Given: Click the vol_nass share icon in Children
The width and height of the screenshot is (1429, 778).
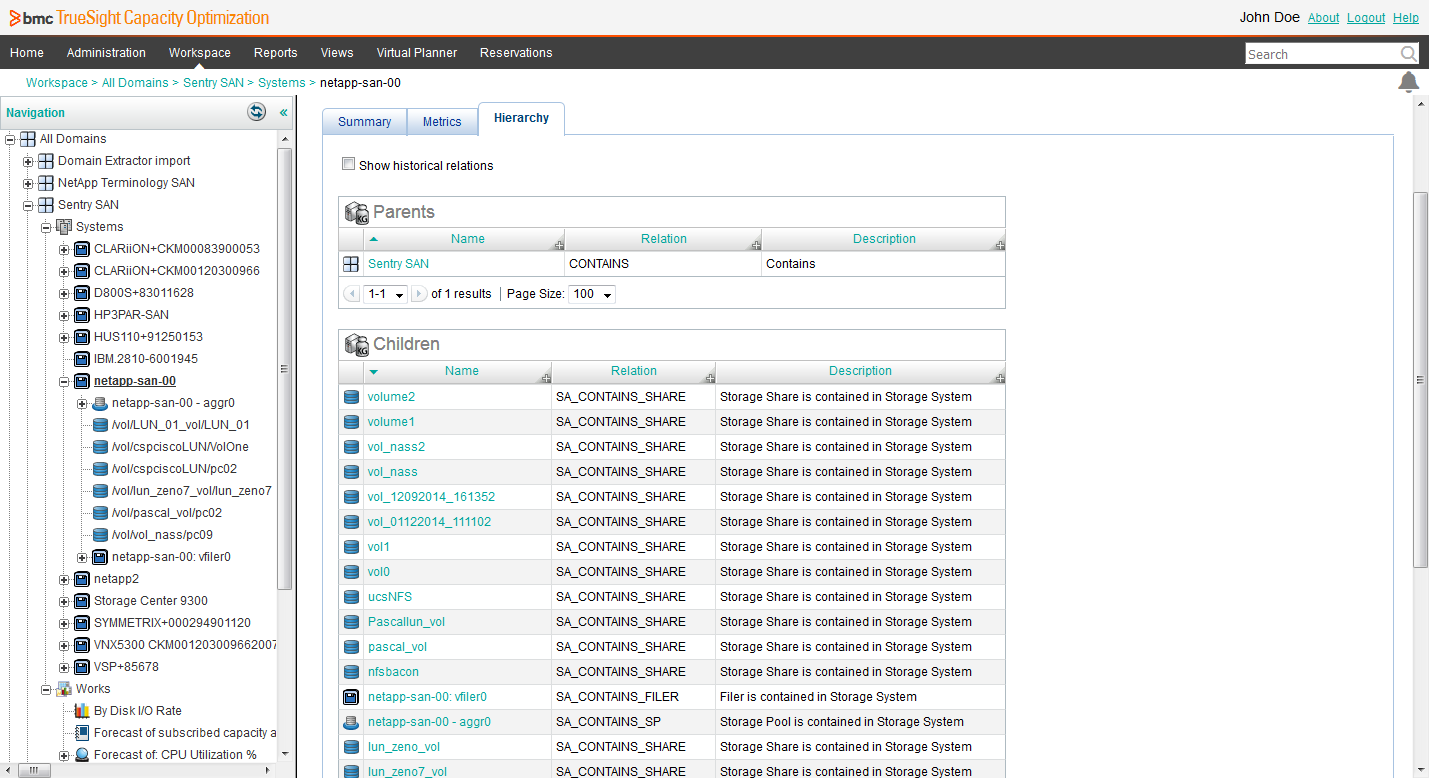Looking at the screenshot, I should (x=351, y=472).
